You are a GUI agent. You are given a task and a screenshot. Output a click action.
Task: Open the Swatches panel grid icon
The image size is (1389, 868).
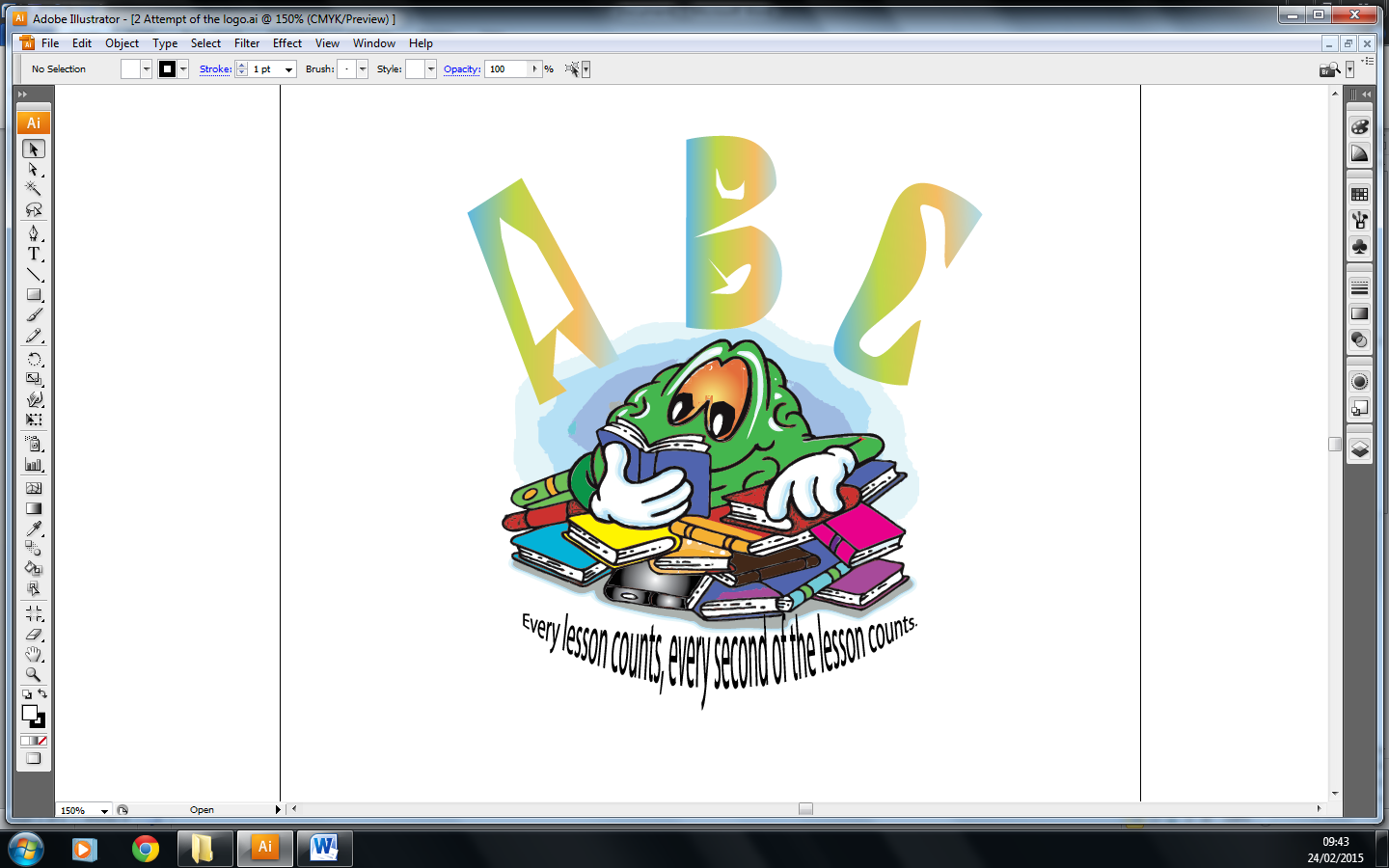click(1360, 194)
